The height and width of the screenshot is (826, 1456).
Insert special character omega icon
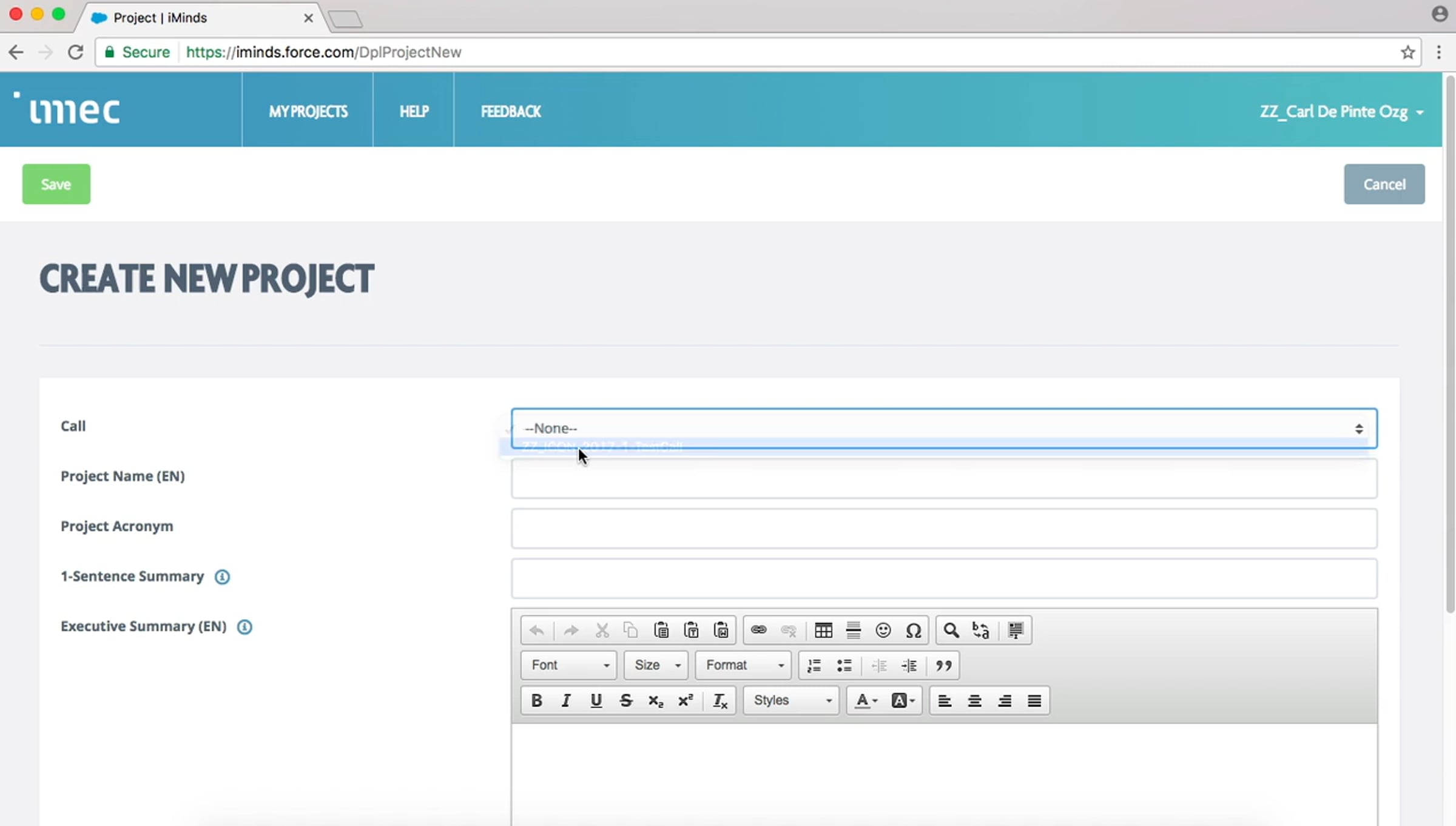click(913, 631)
